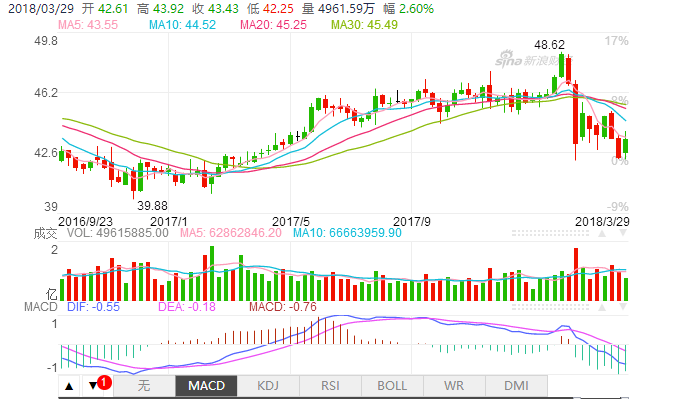Click the MACD panel dotted drag handle

[x=550, y=307]
